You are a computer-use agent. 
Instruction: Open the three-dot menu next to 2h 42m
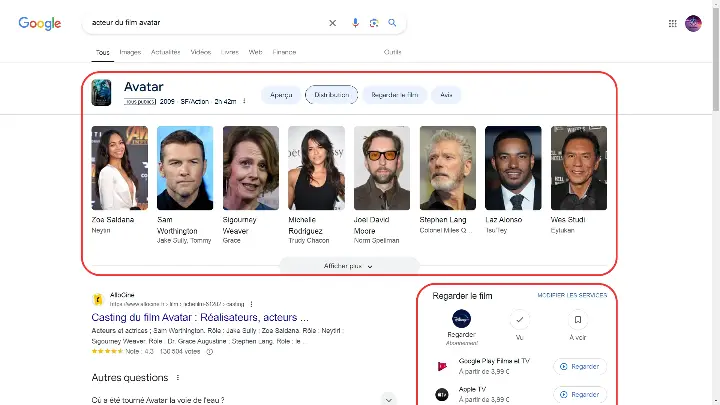click(x=244, y=101)
